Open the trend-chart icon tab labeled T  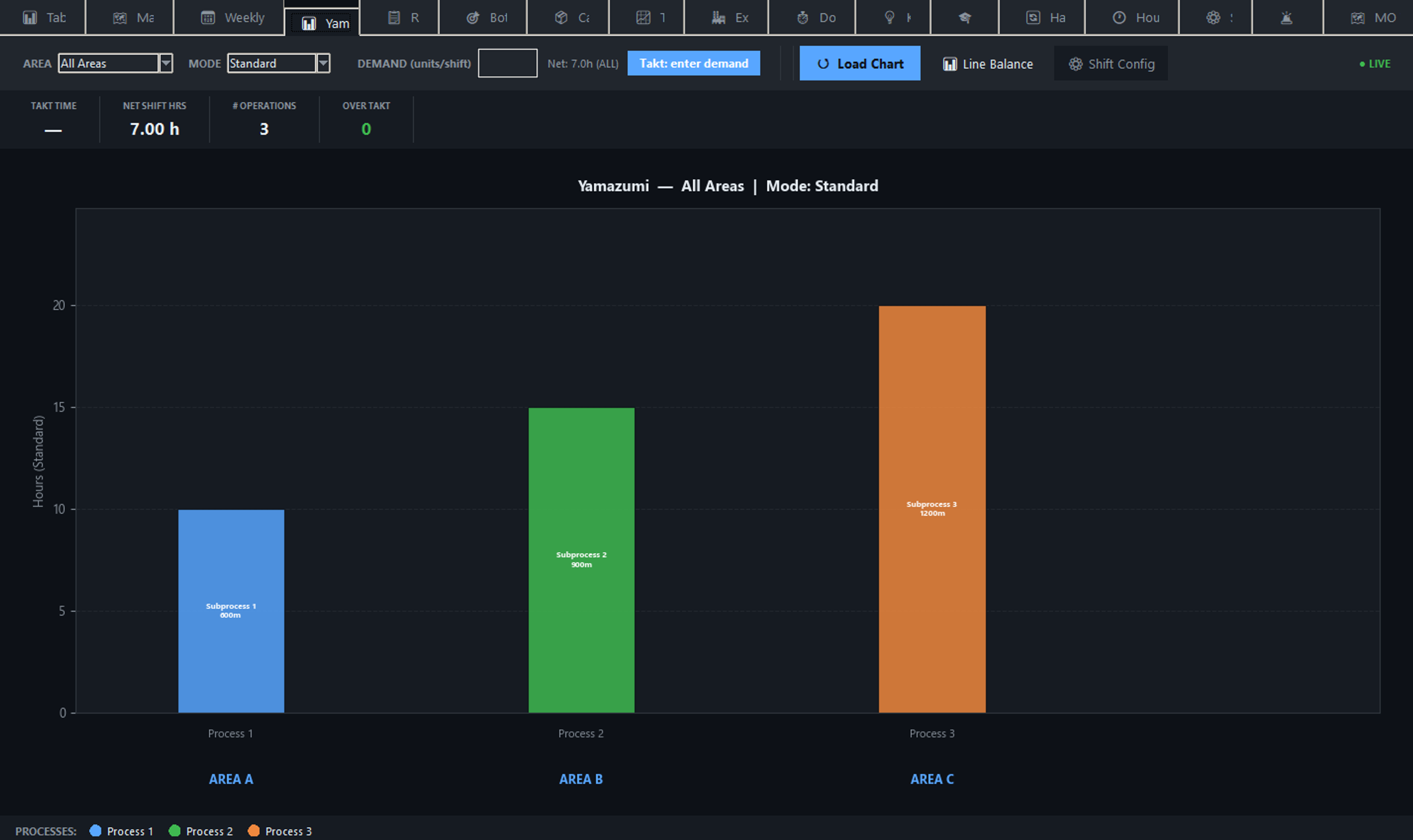pos(646,17)
